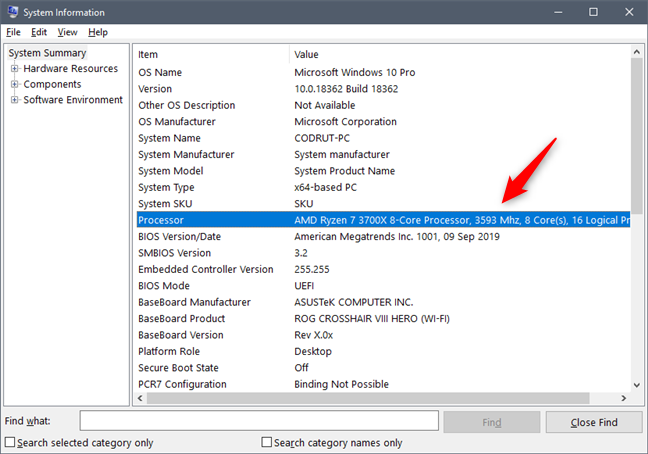The width and height of the screenshot is (648, 454).
Task: Select the Embedded Controller Version row
Action: pos(383,269)
